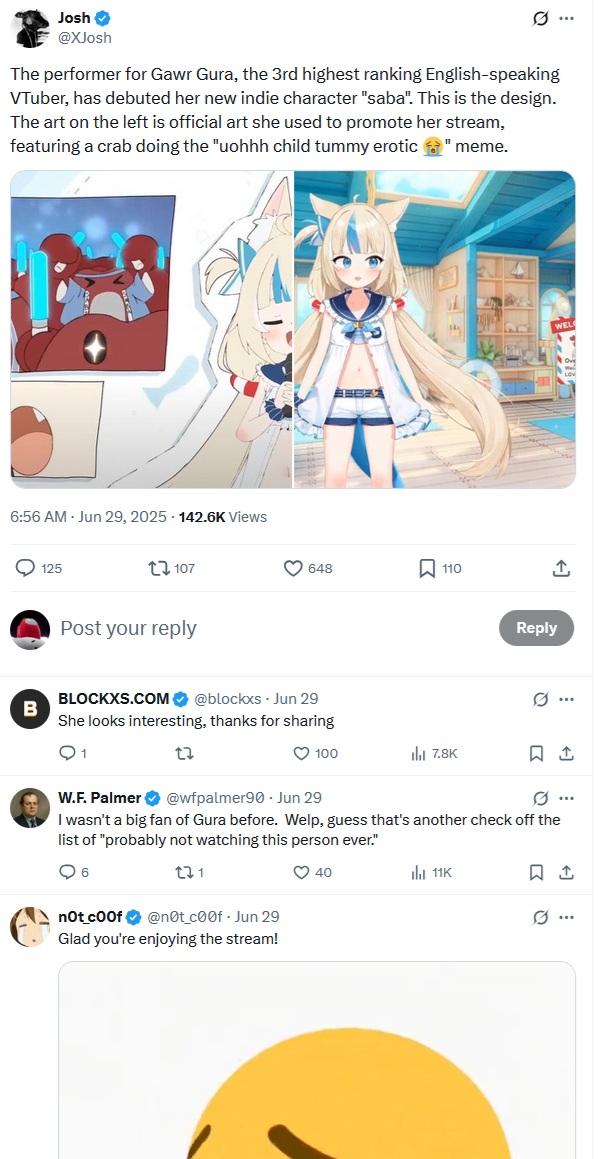The image size is (598, 1159).
Task: Like the BLOCKXS.COM reply with 100 likes
Action: [x=301, y=753]
